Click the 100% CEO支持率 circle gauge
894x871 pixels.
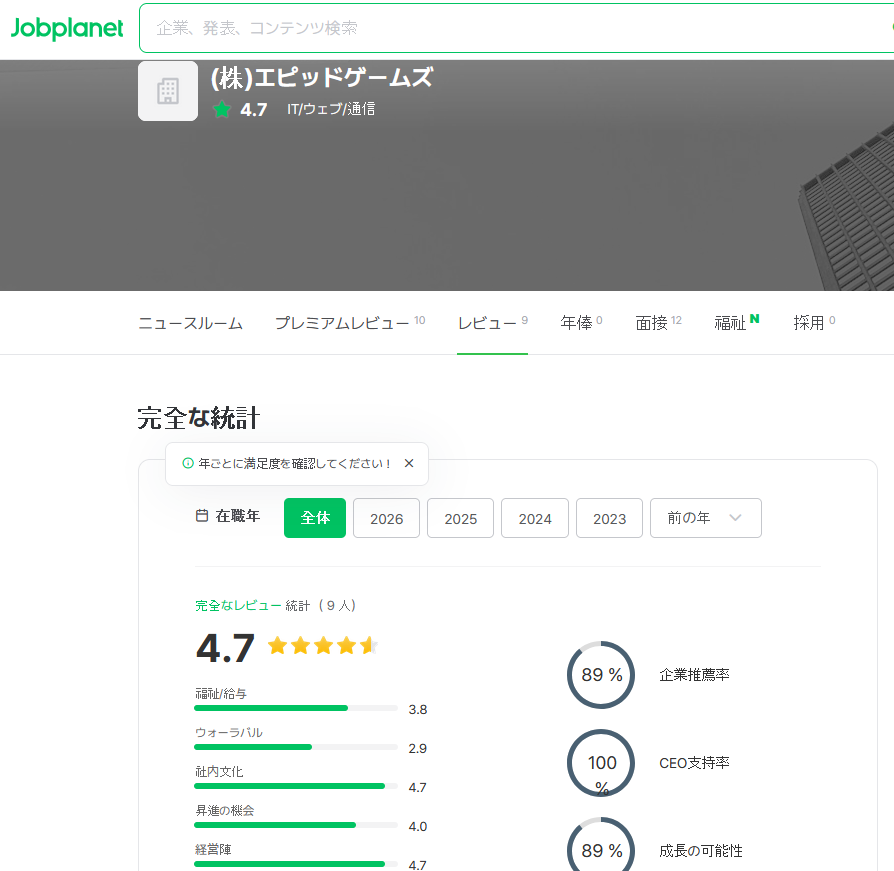coord(601,763)
